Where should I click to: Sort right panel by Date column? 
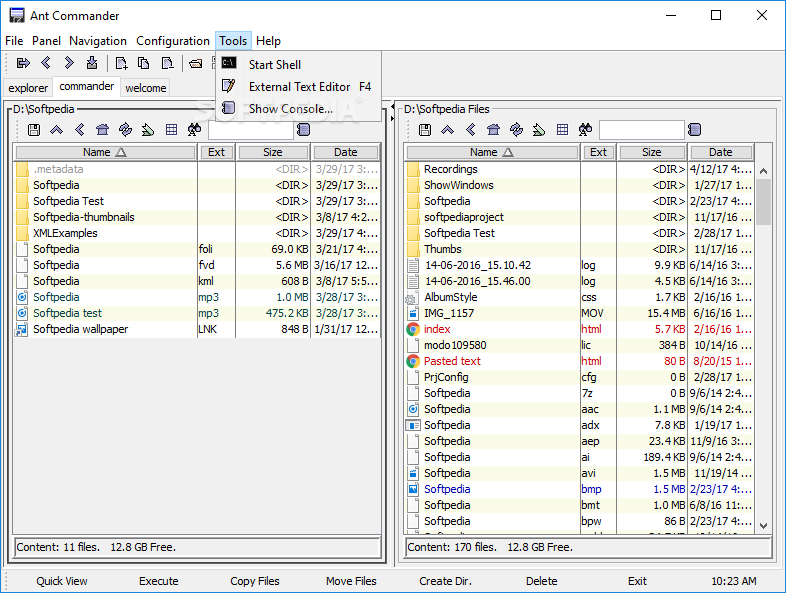tap(720, 152)
